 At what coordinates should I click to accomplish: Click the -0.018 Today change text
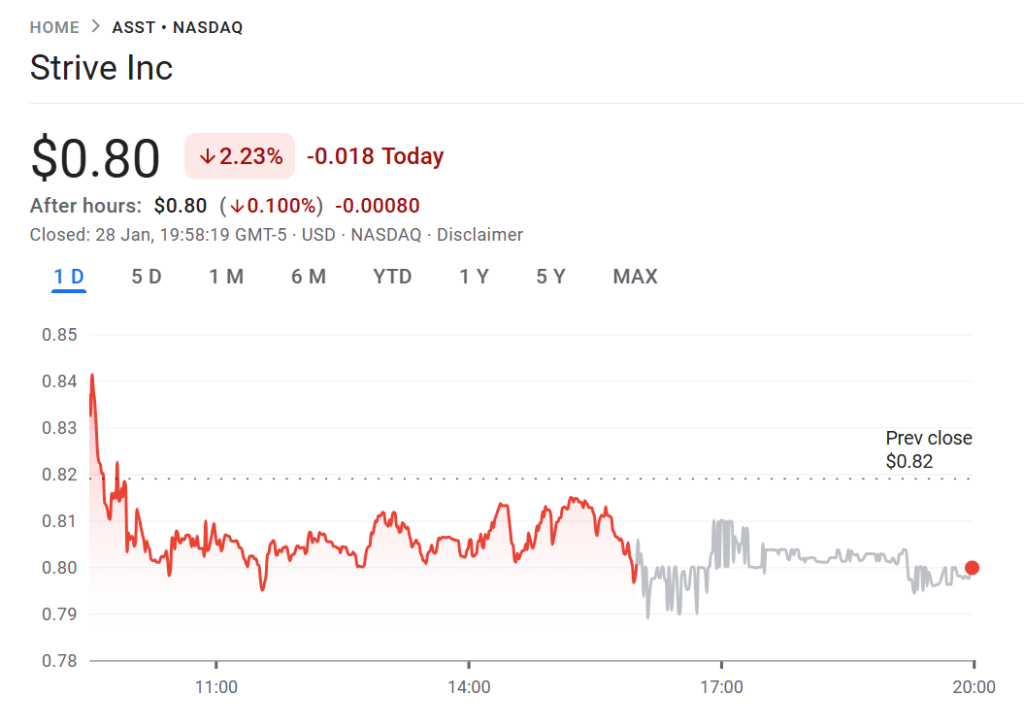click(x=375, y=156)
